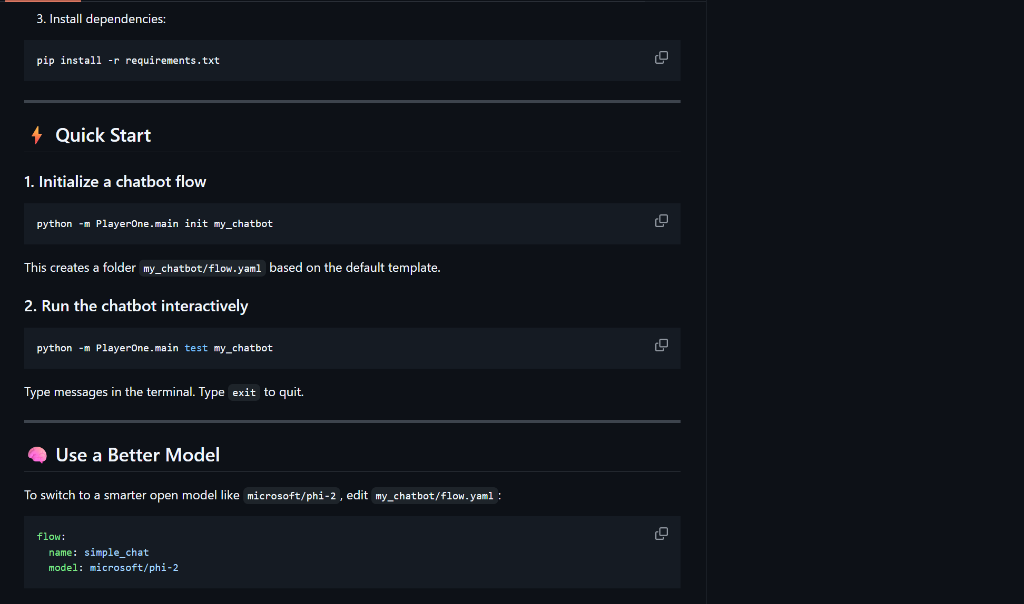Click the lightning bolt emoji beside Quick Start
The image size is (1024, 604).
tap(37, 135)
